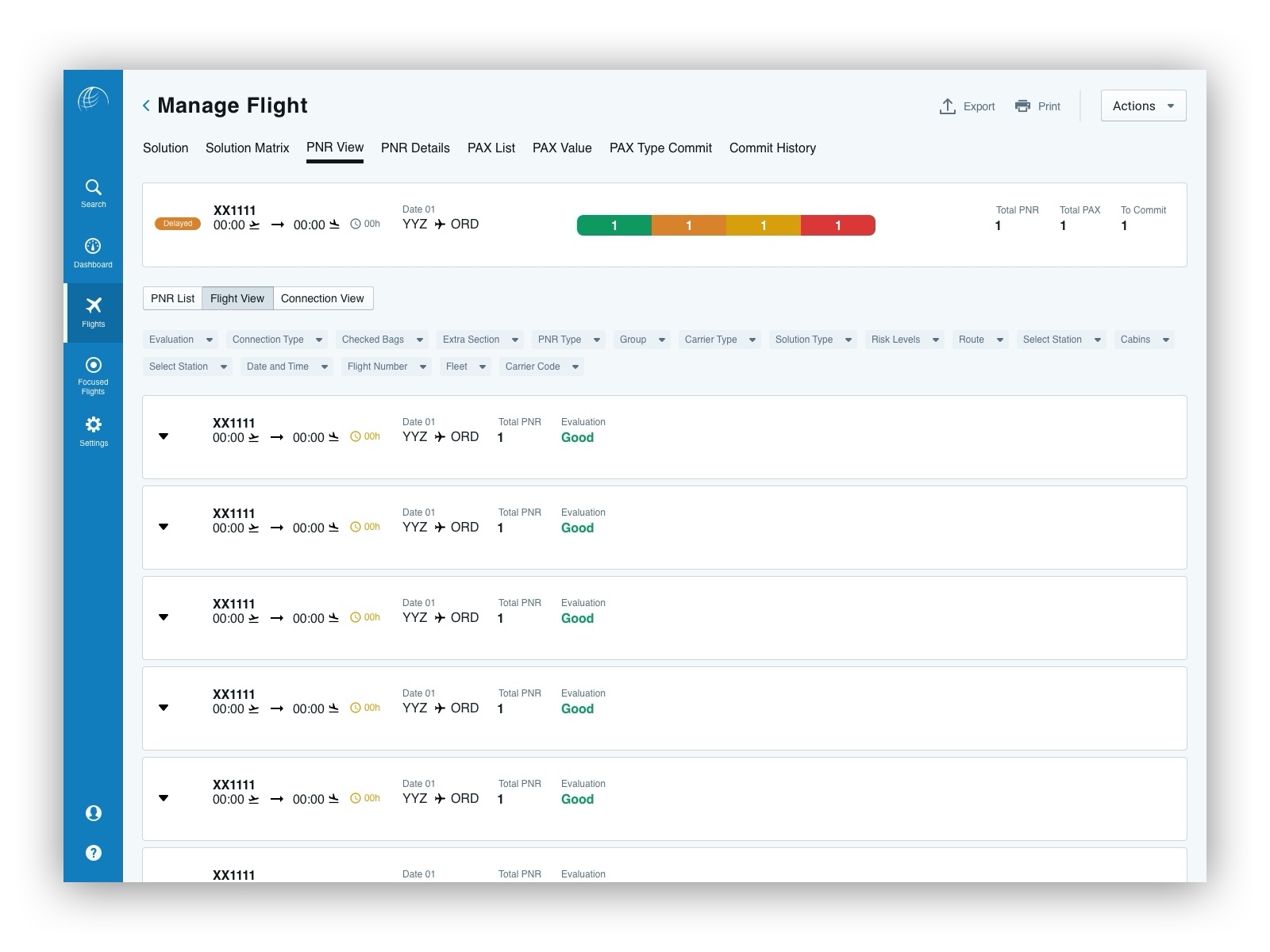Image resolution: width=1270 pixels, height=952 pixels.
Task: Click the red segment of the risk bar
Action: pos(837,225)
